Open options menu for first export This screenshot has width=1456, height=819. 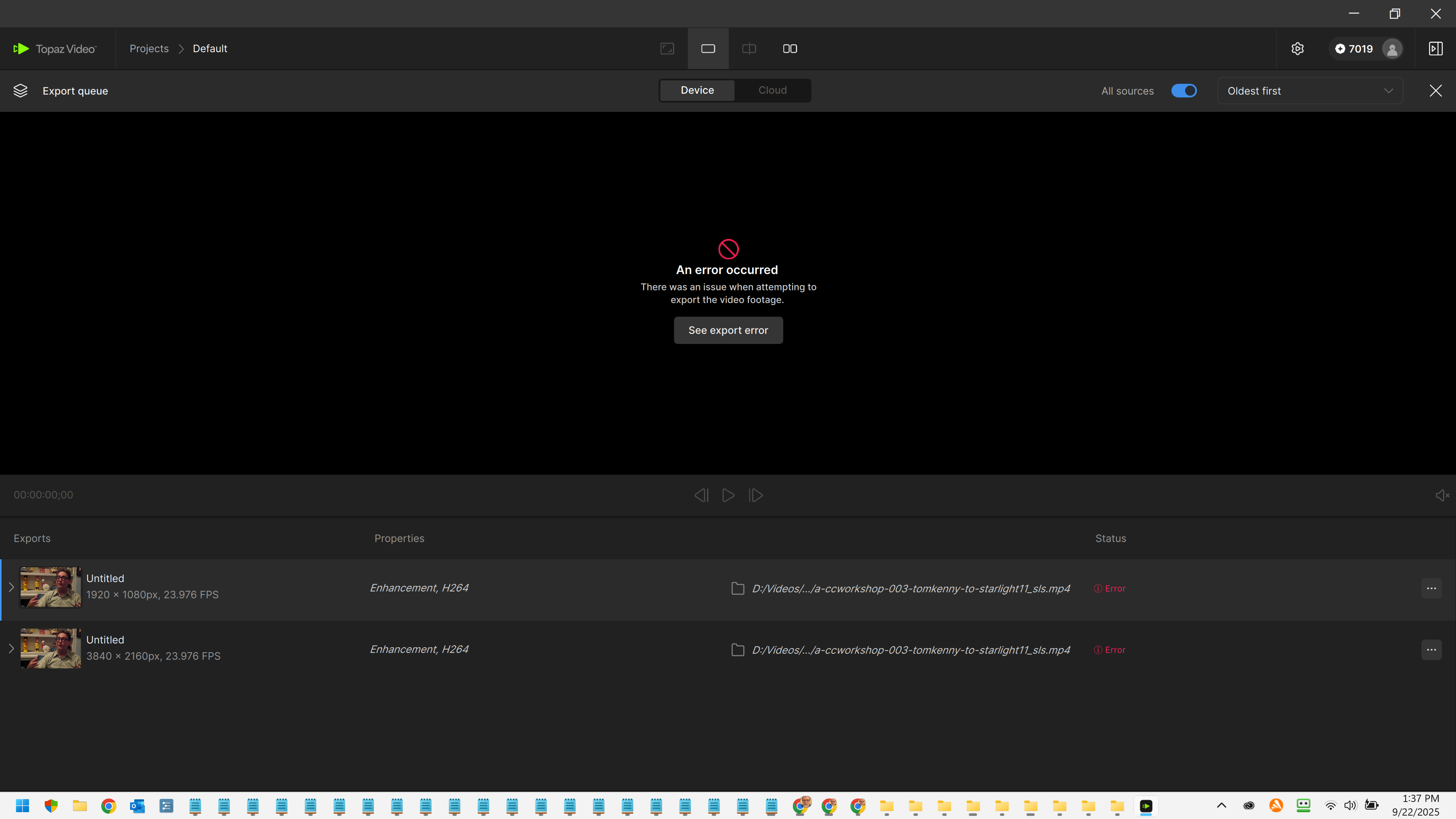click(1431, 588)
